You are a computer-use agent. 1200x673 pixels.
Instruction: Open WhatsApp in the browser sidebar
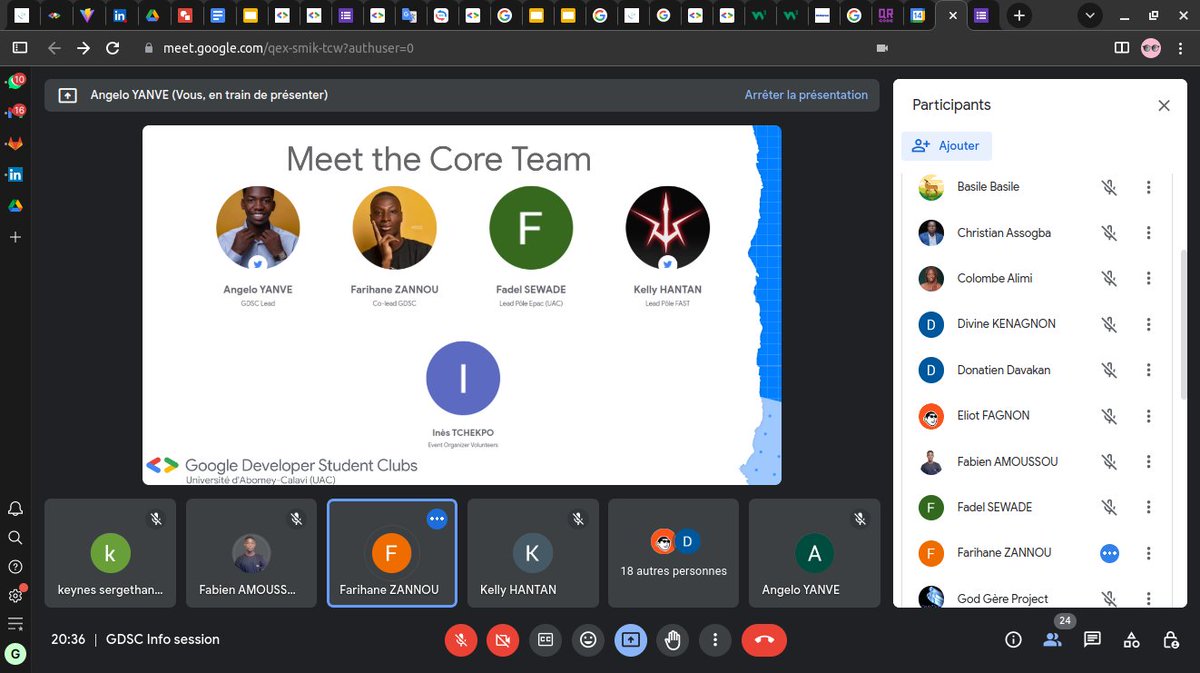pos(16,82)
